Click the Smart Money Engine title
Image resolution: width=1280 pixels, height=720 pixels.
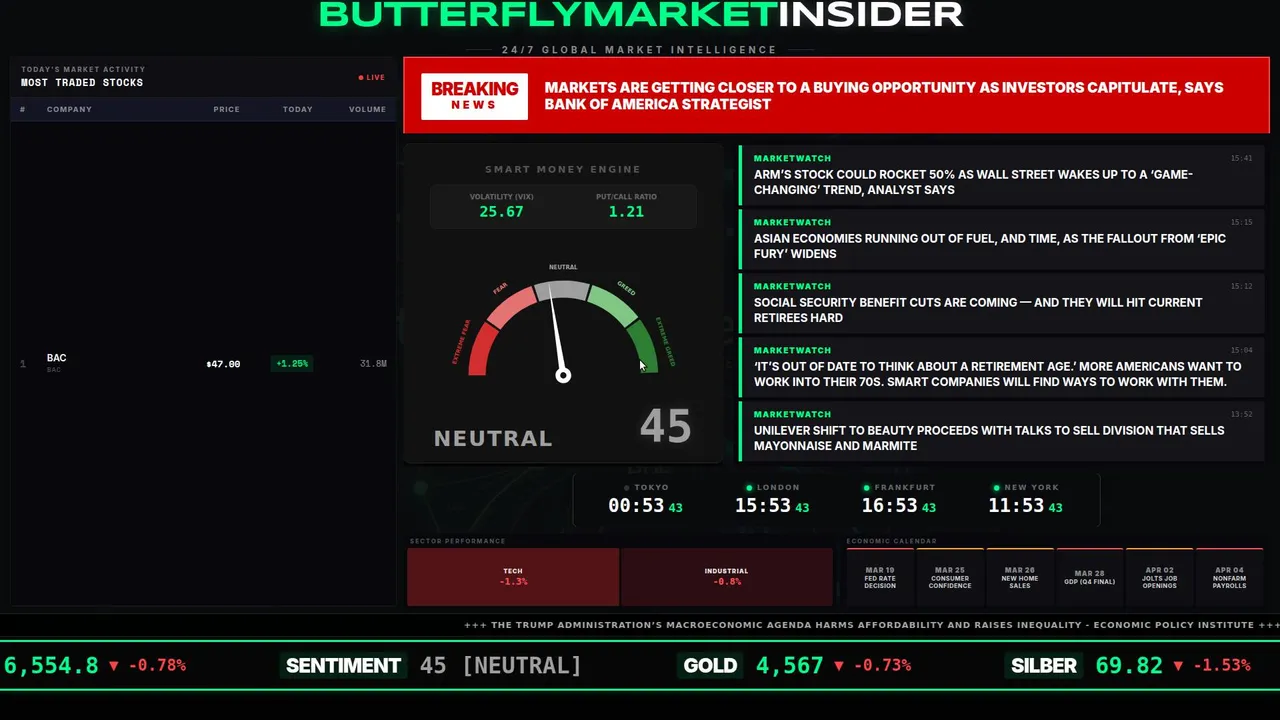[x=563, y=170]
